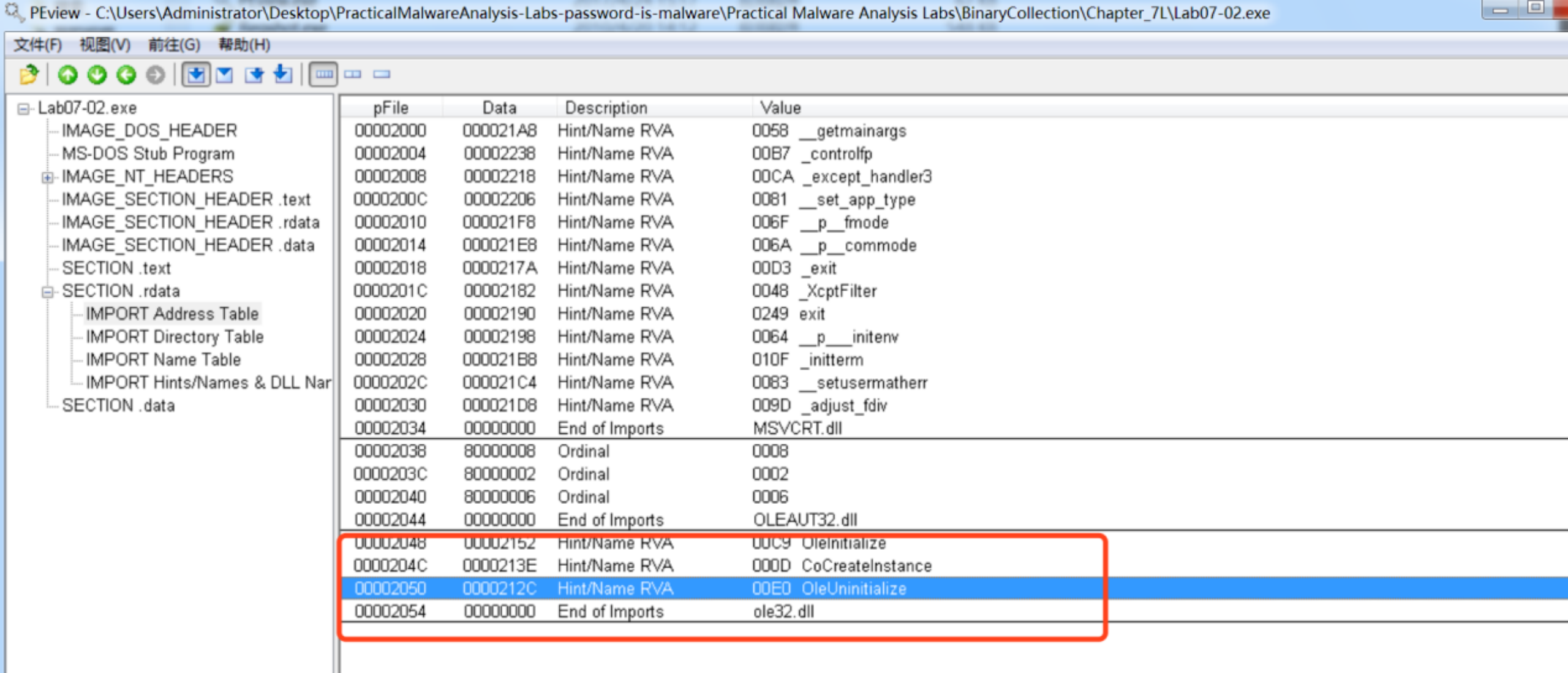Click the green back arrow button
1568x673 pixels.
pyautogui.click(x=126, y=75)
